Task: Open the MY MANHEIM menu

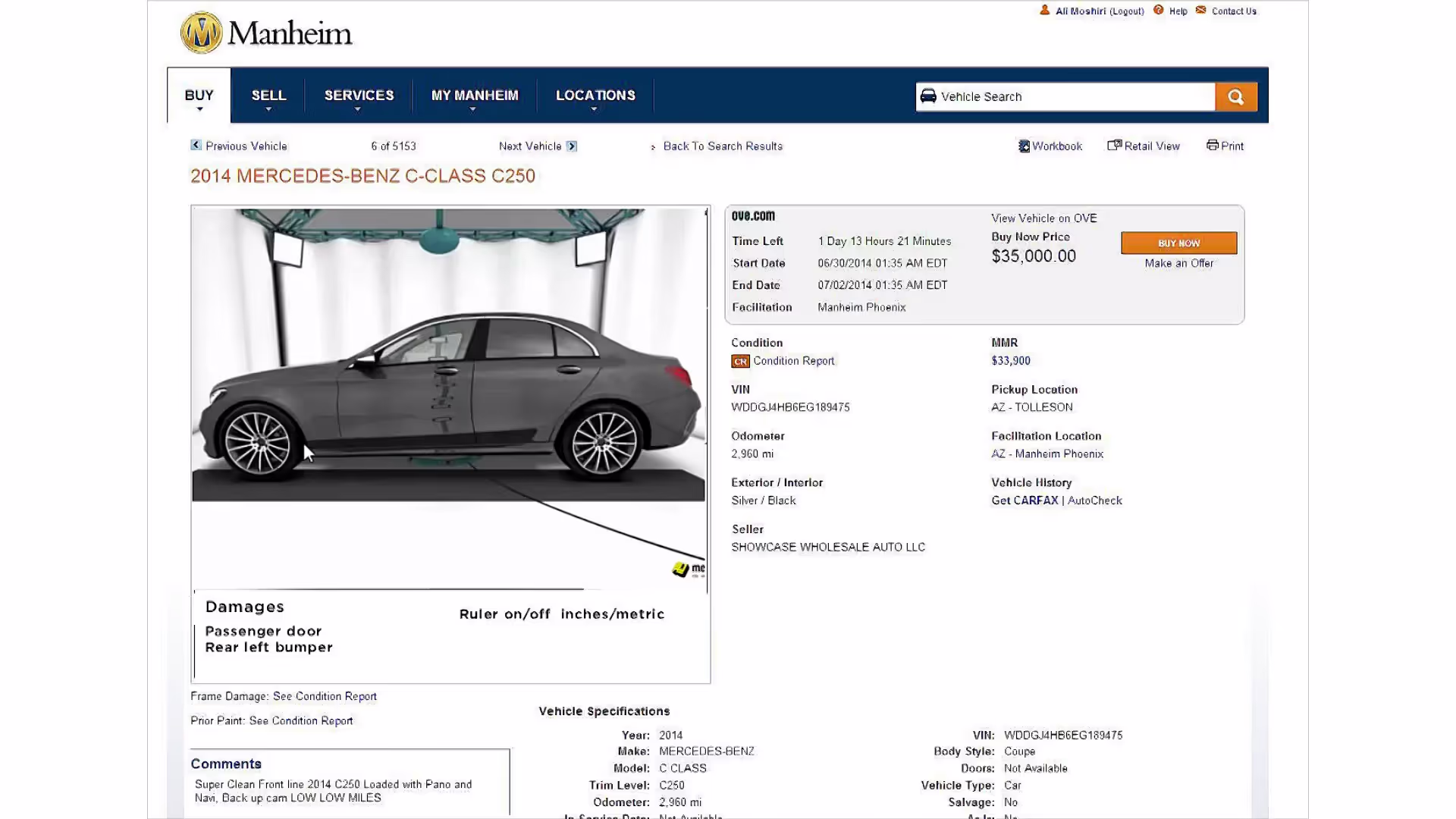Action: pos(475,96)
